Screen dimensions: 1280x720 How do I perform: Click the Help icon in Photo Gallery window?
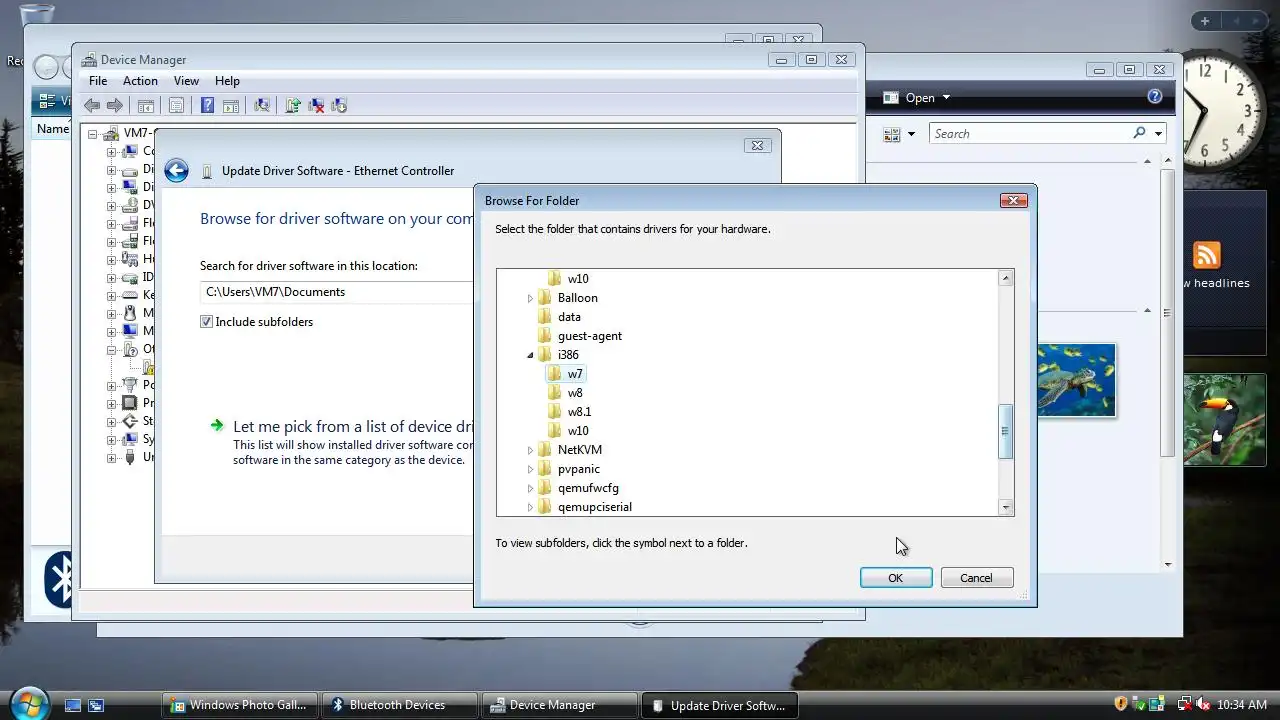tap(1155, 97)
